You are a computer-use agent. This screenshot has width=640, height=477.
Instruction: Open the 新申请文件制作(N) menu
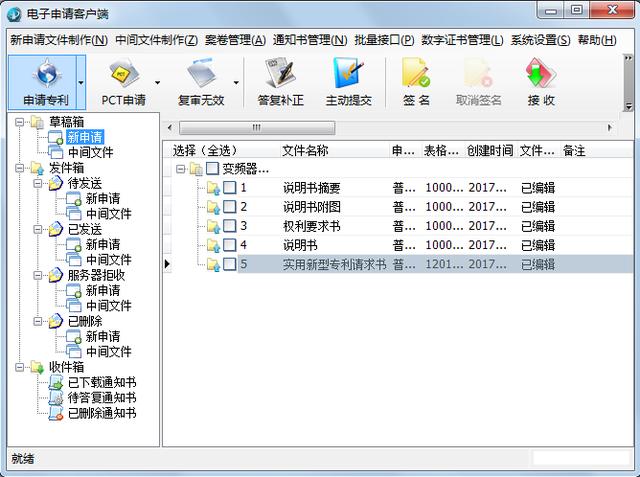pyautogui.click(x=59, y=40)
